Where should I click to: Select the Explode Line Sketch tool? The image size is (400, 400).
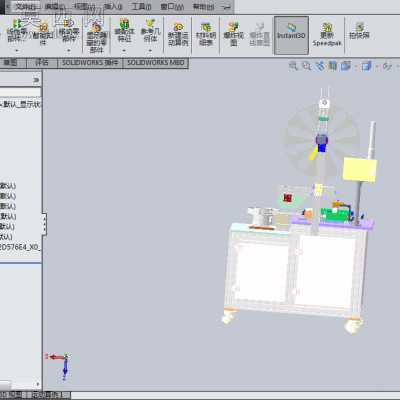(x=259, y=34)
